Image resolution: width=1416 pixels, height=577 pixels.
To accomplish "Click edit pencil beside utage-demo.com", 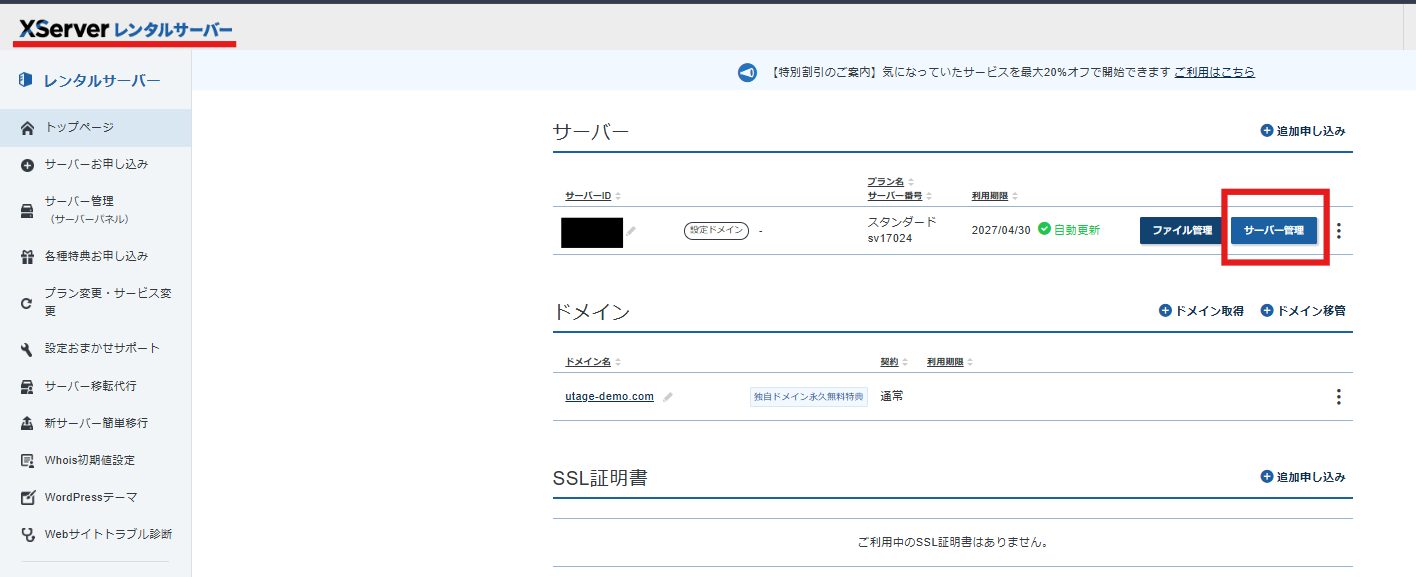I will (x=668, y=397).
